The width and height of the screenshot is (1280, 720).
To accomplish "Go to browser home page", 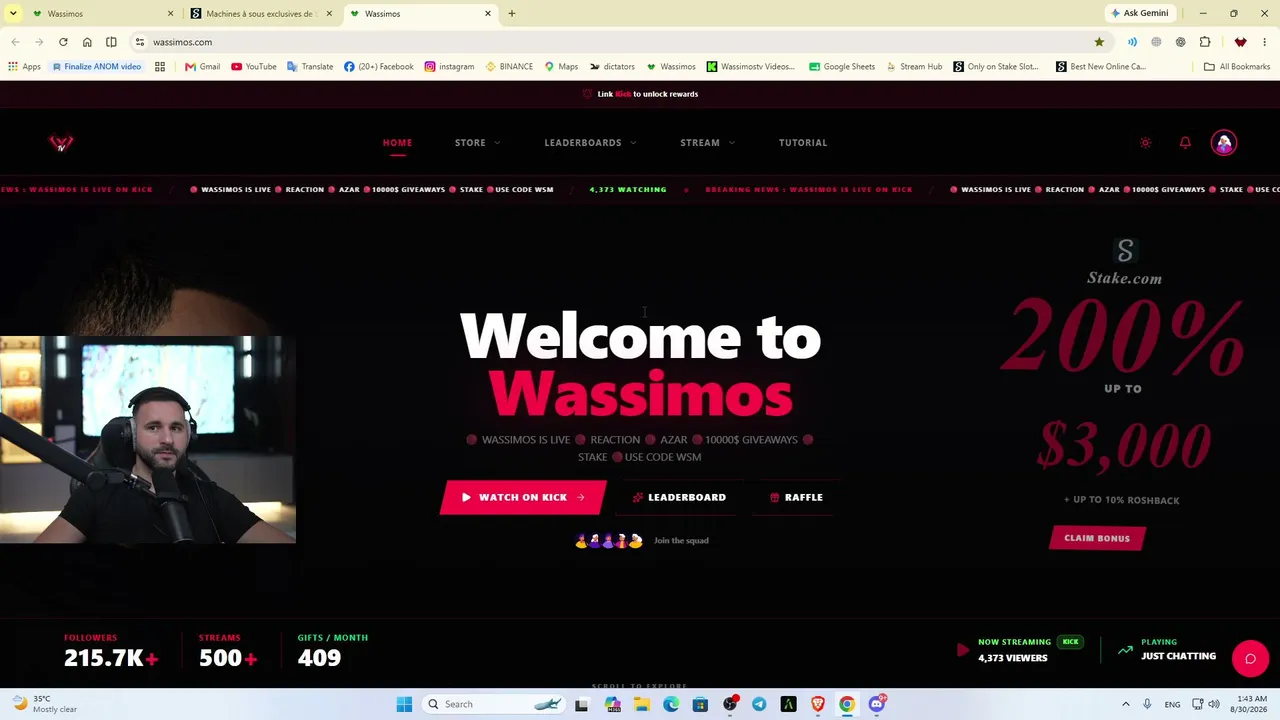I will [x=87, y=42].
